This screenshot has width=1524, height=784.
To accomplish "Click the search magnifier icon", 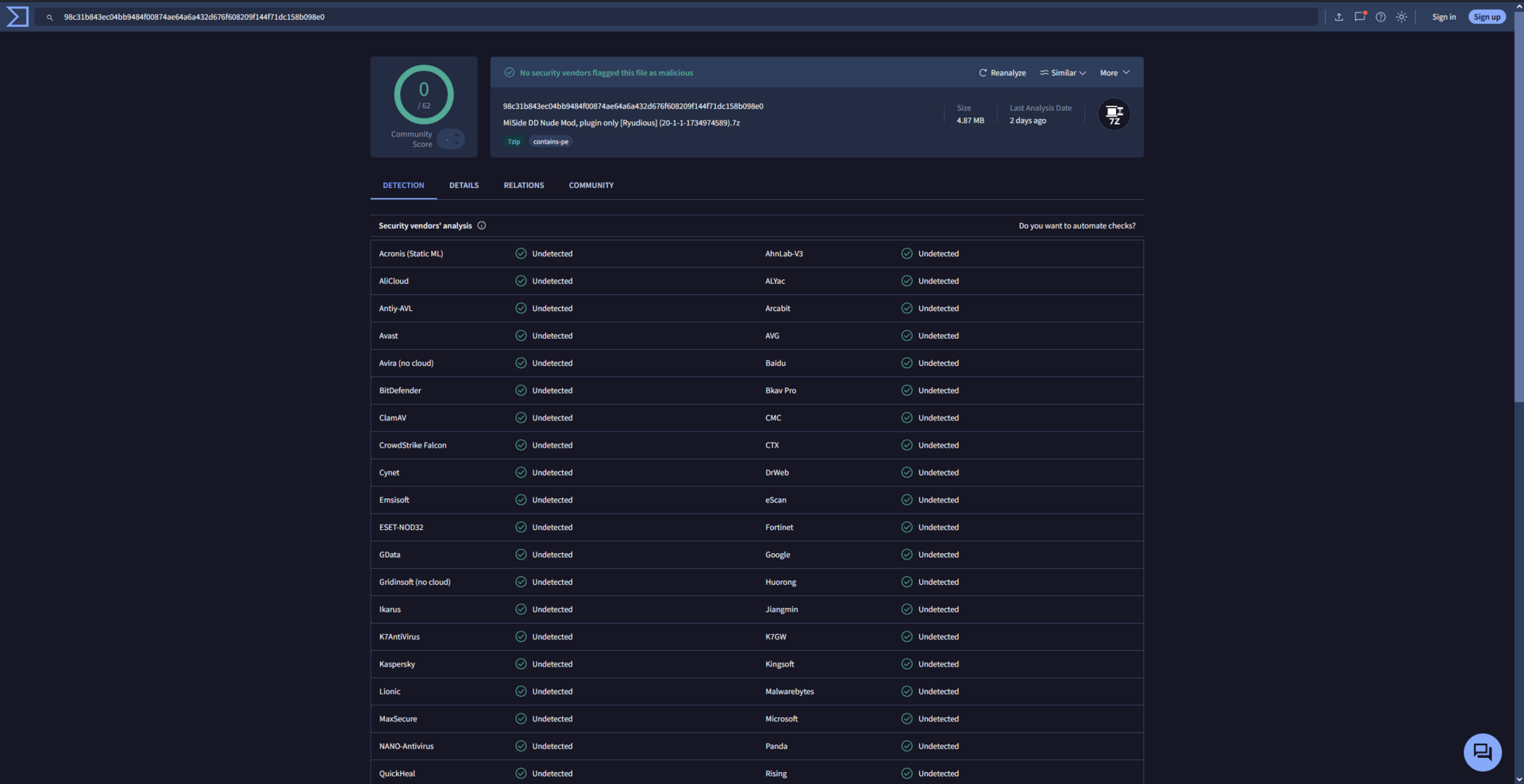I will (x=49, y=17).
